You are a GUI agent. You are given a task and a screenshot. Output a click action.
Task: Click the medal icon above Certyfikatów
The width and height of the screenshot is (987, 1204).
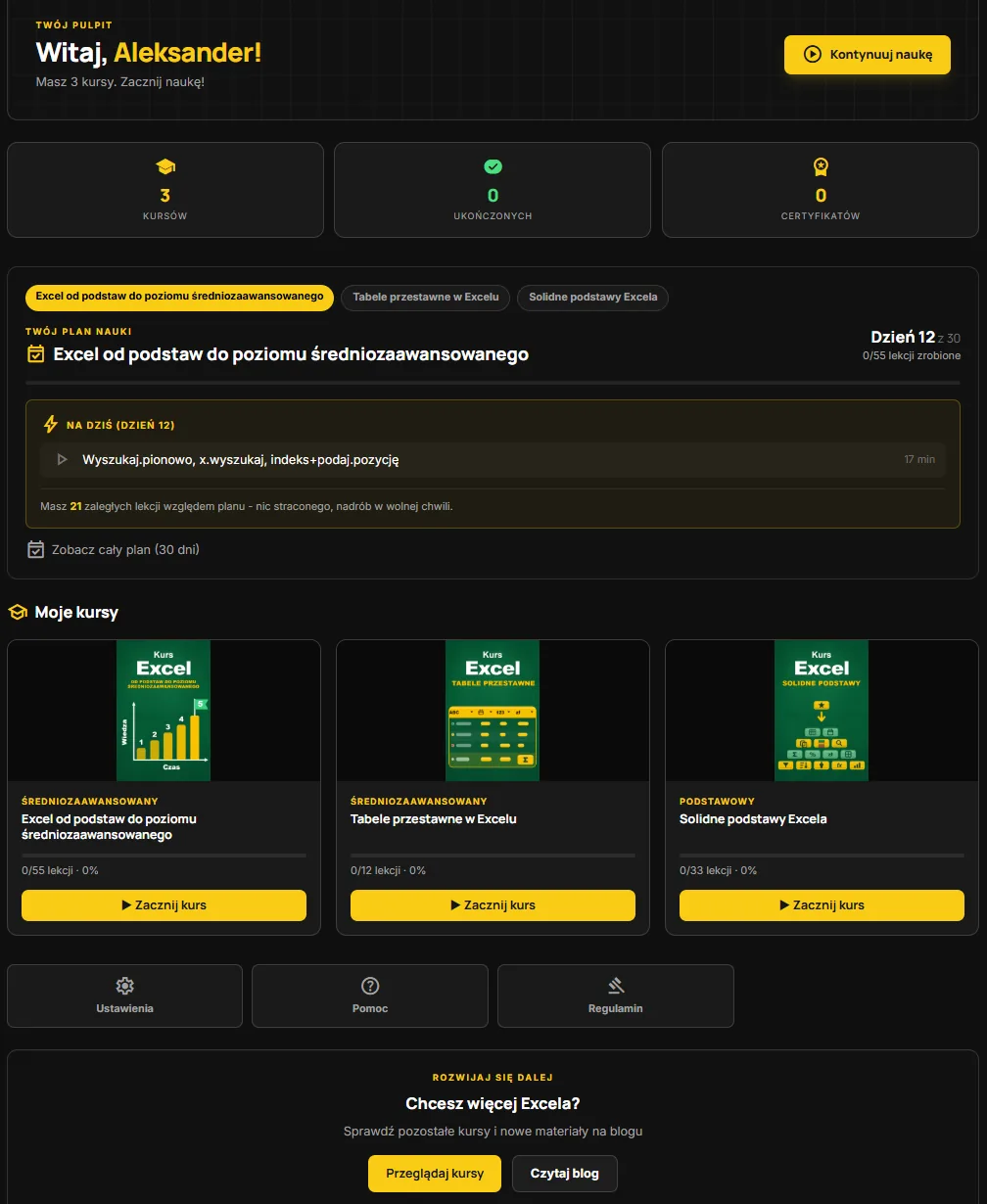coord(821,167)
